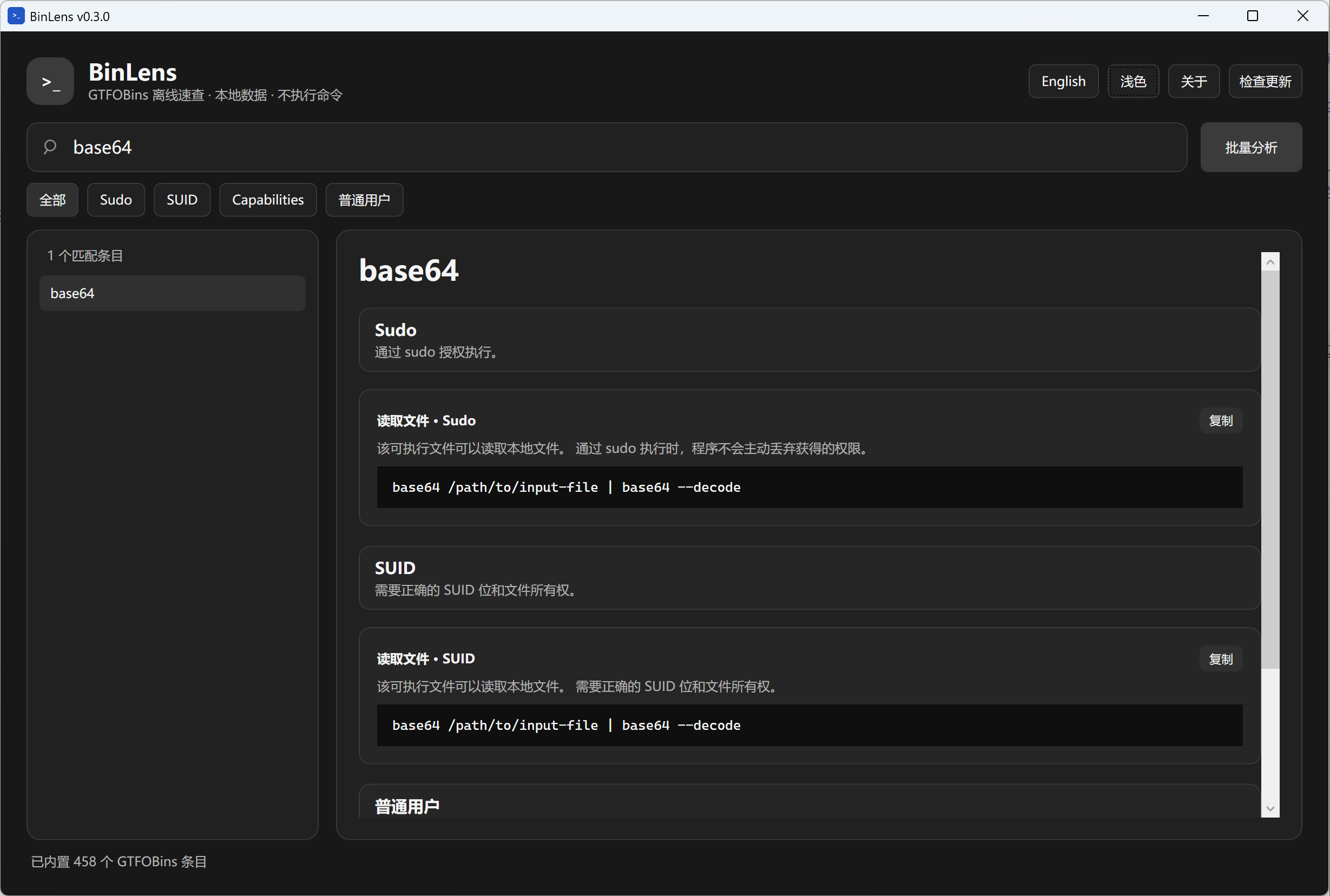Open the 关于 about dialog
The width and height of the screenshot is (1330, 896).
(x=1194, y=81)
